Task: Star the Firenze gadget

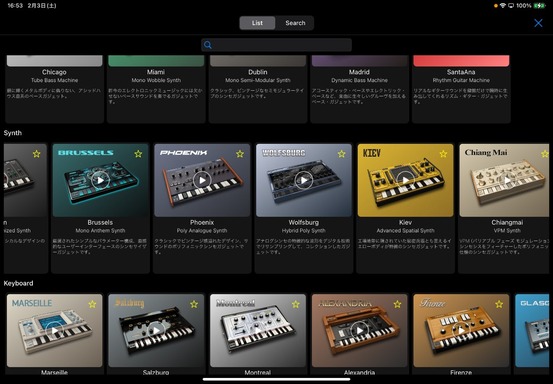Action: [499, 304]
